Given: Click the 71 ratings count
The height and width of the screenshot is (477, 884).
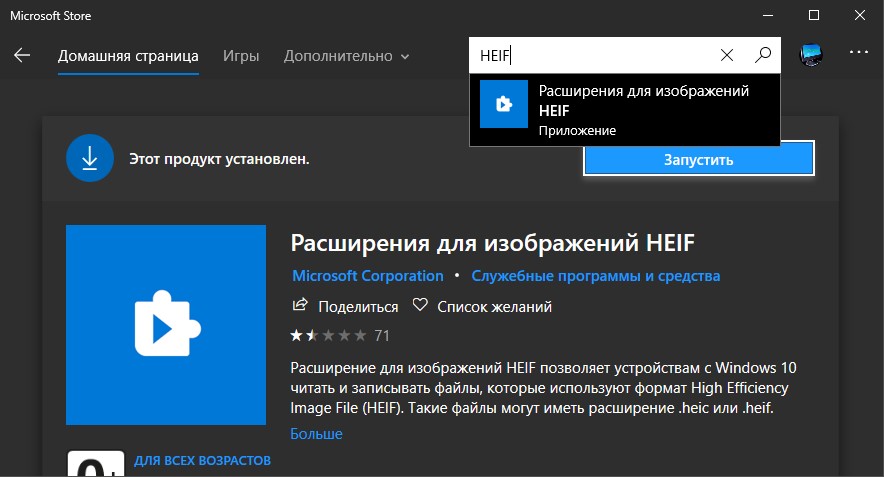Looking at the screenshot, I should pyautogui.click(x=382, y=336).
